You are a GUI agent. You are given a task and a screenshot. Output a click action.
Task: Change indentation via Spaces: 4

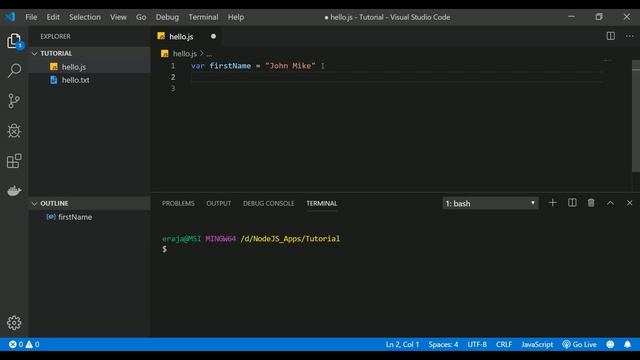443,344
